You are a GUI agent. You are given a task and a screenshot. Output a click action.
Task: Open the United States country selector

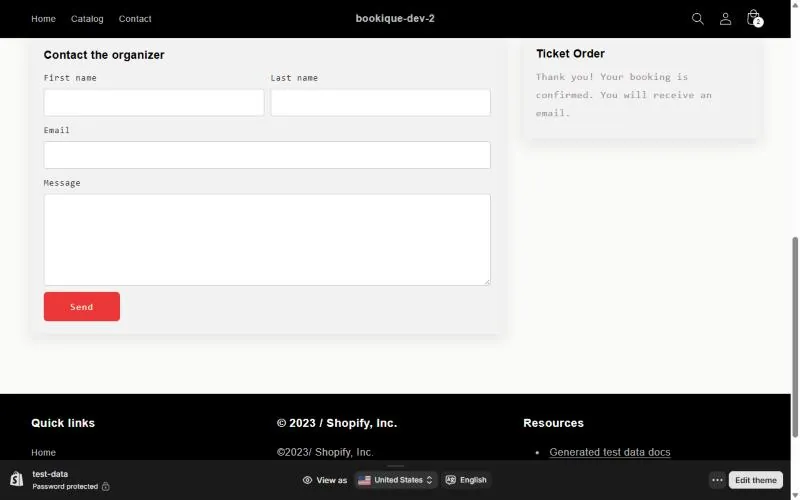395,480
